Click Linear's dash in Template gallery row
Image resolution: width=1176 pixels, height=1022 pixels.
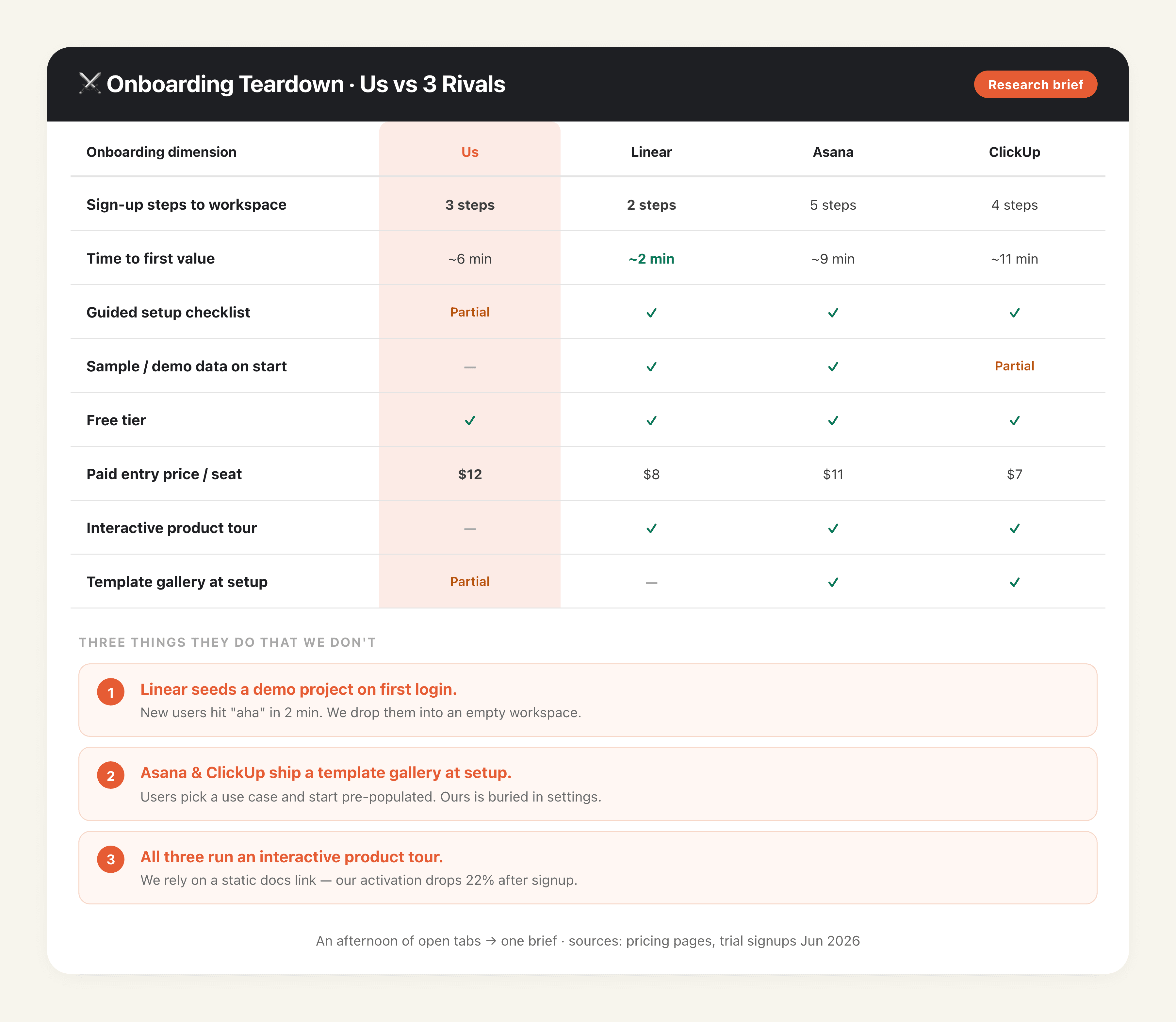tap(651, 583)
